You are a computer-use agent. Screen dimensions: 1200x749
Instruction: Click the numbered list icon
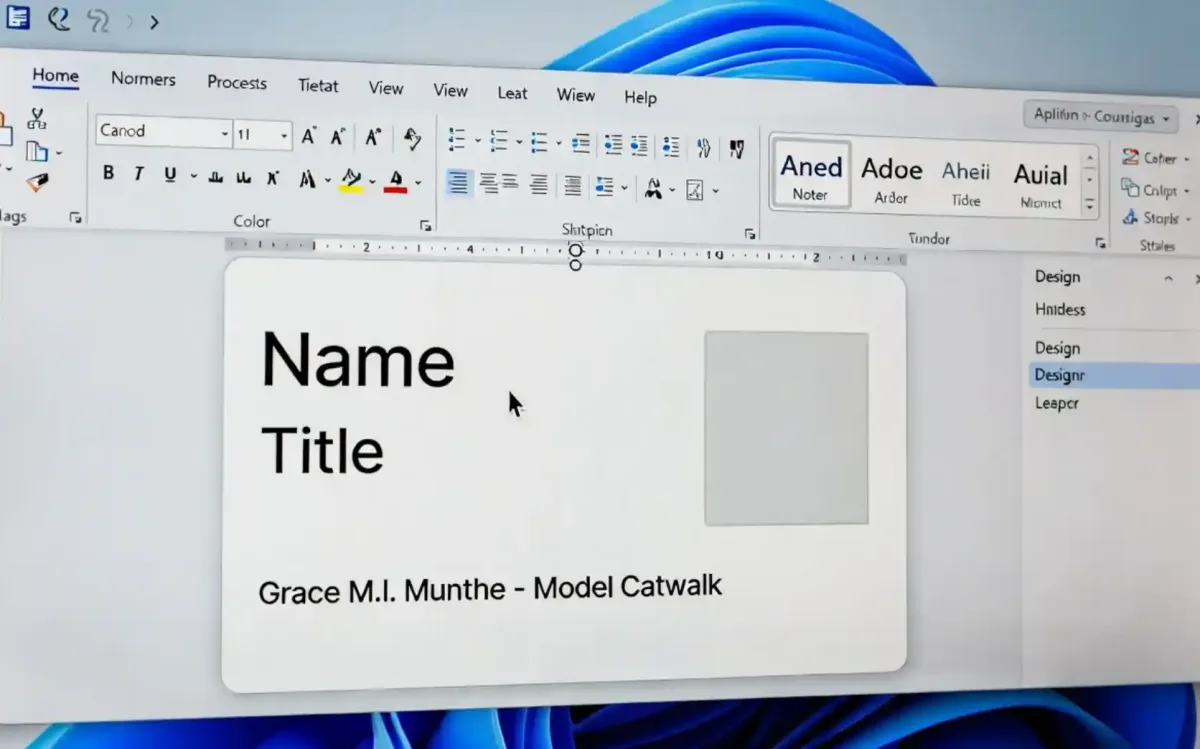(x=499, y=141)
